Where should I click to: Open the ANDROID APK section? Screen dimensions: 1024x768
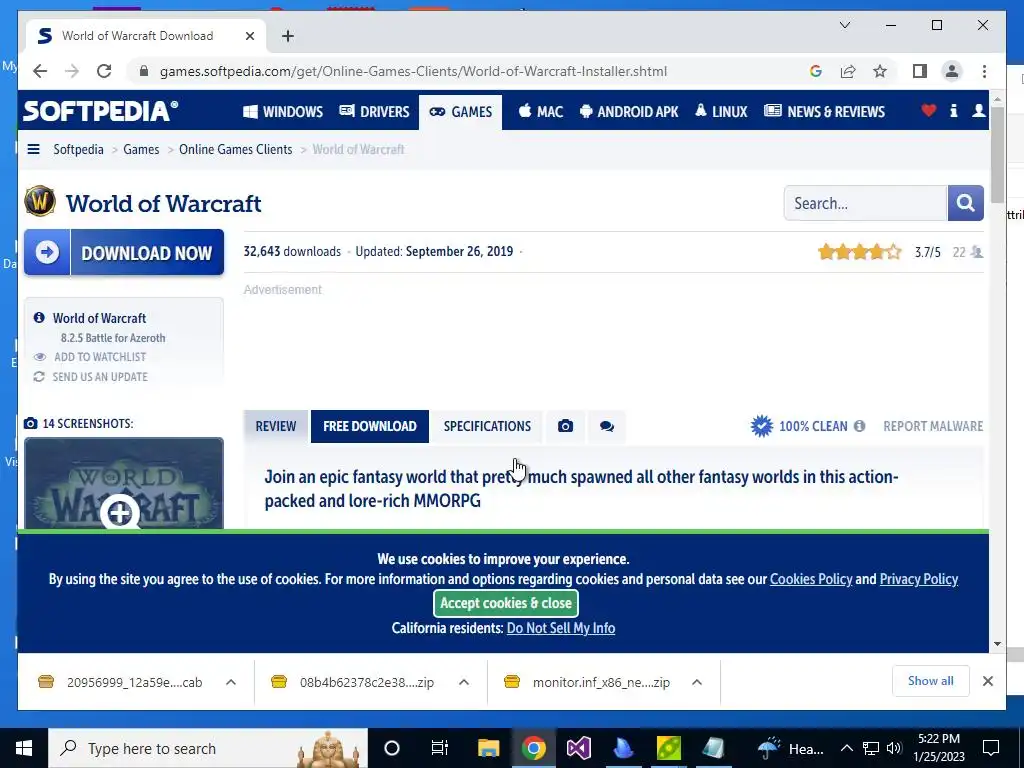point(629,112)
